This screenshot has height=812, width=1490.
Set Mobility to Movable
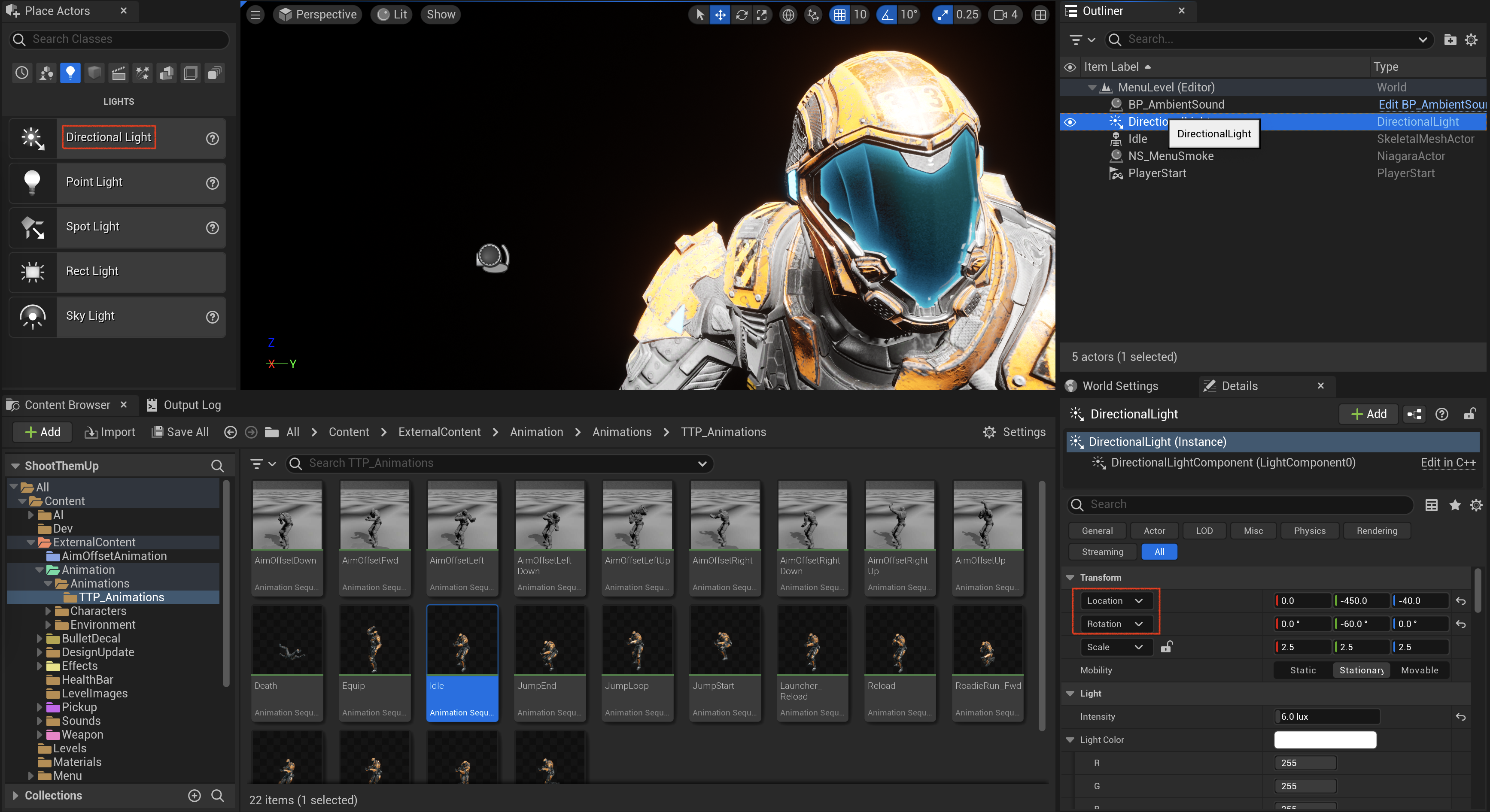(x=1420, y=670)
